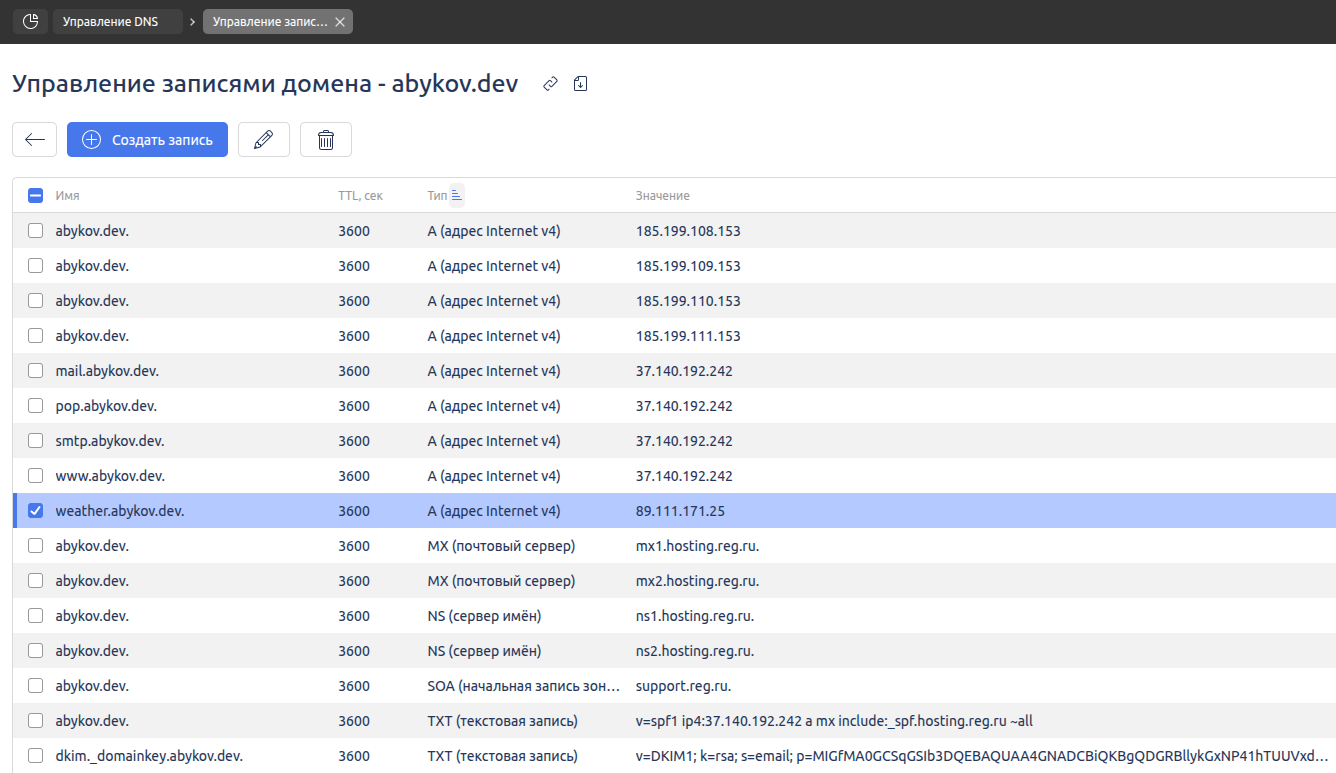1336x773 pixels.
Task: Toggle the select-all checkbox in header
Action: (x=35, y=196)
